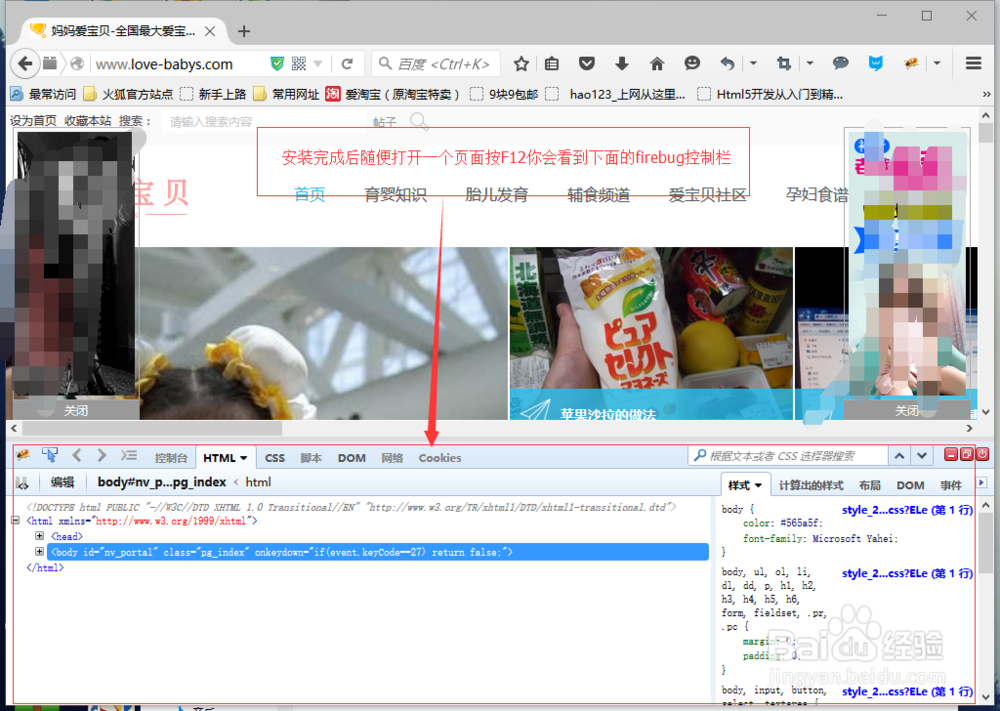This screenshot has width=1000, height=711.
Task: Click the Firebug logo in the panel toolbar
Action: click(x=23, y=455)
